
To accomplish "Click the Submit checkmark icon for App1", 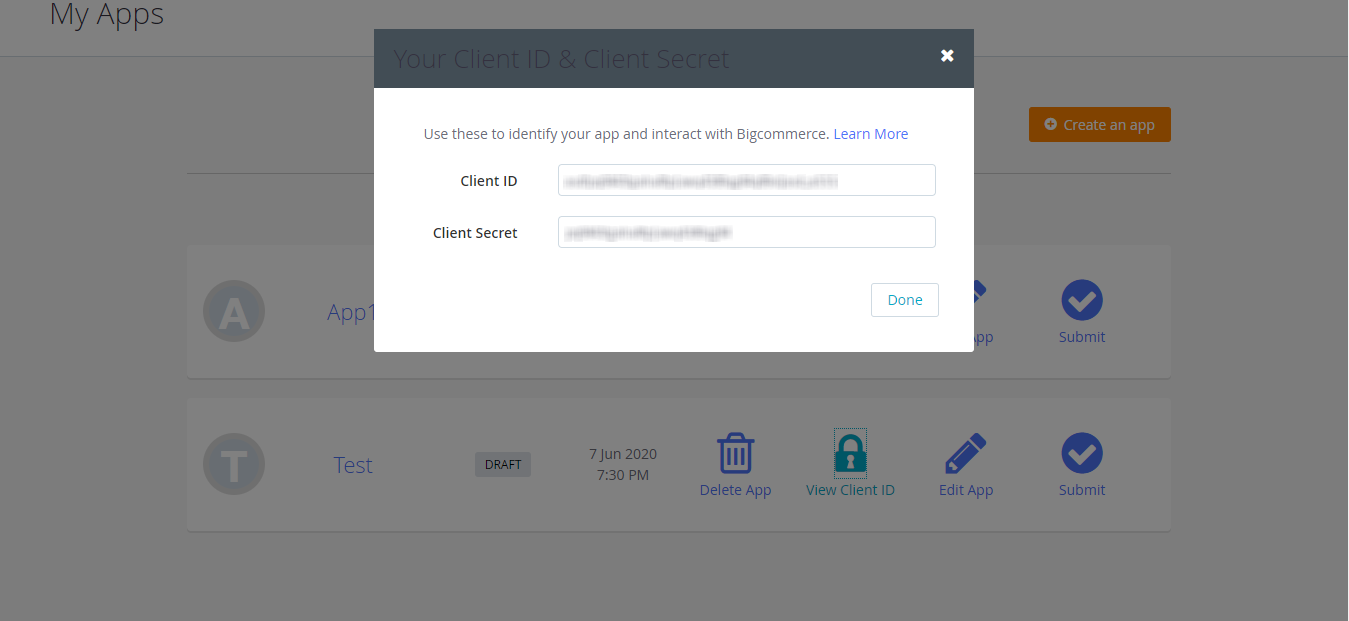I will pos(1081,300).
